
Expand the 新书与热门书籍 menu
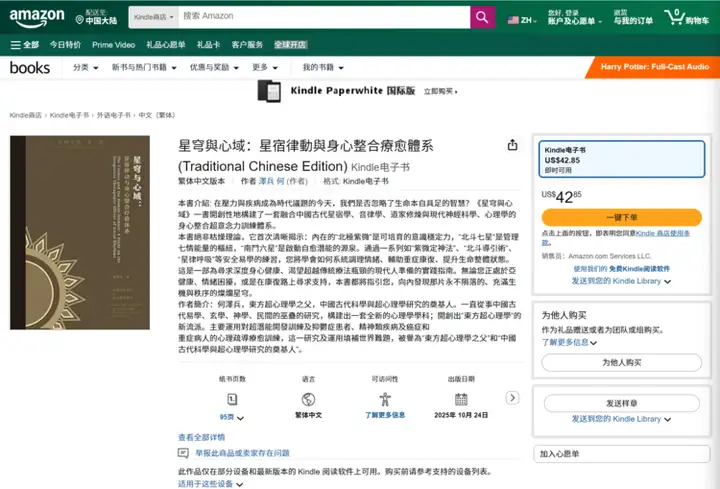click(x=144, y=67)
